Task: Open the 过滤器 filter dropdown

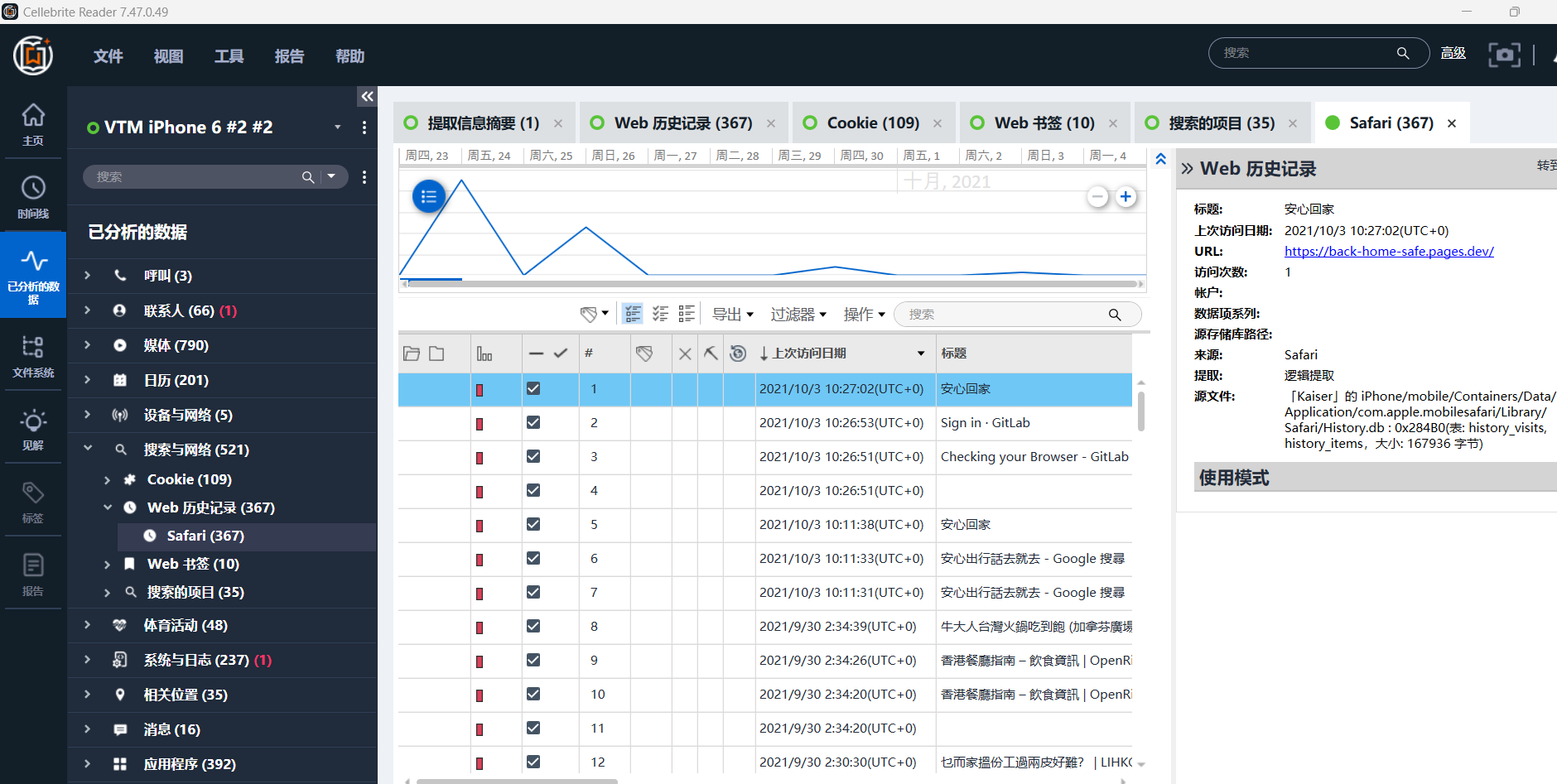Action: click(x=798, y=315)
